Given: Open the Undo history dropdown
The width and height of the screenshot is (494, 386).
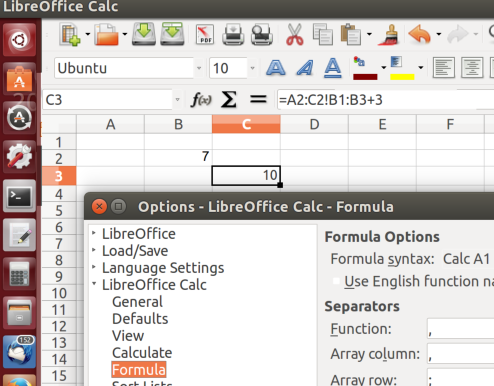Looking at the screenshot, I should pos(439,34).
